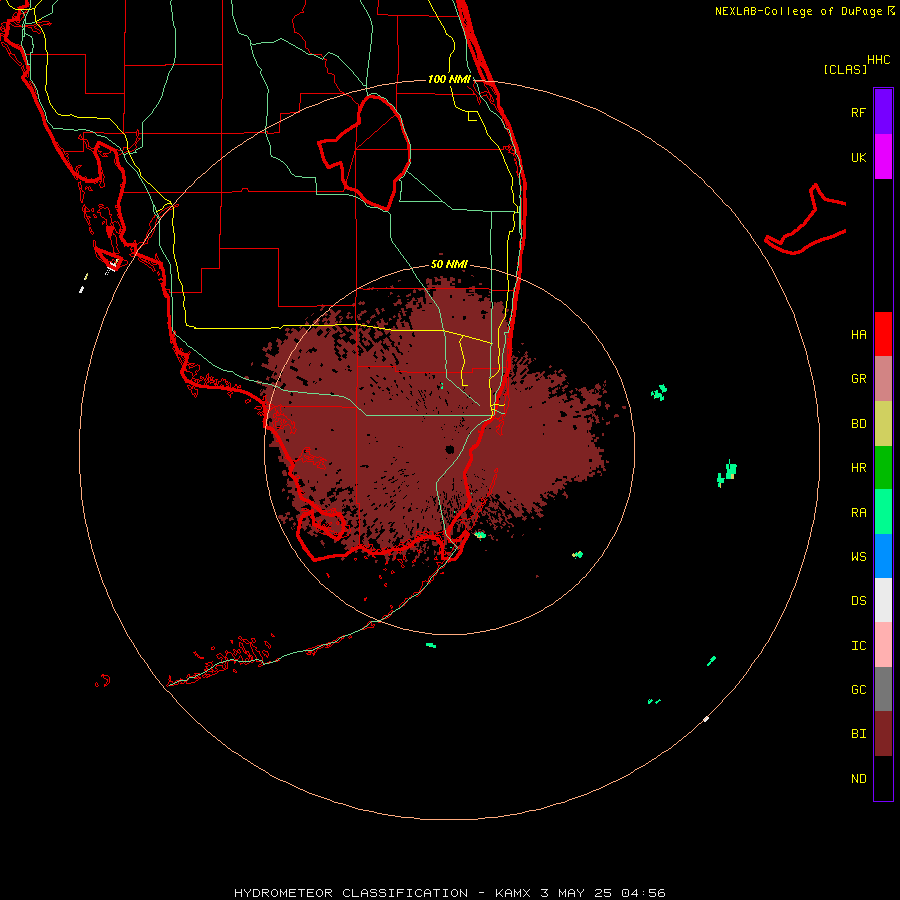
Task: Click the purple RF legend color swatch
Action: click(x=883, y=112)
